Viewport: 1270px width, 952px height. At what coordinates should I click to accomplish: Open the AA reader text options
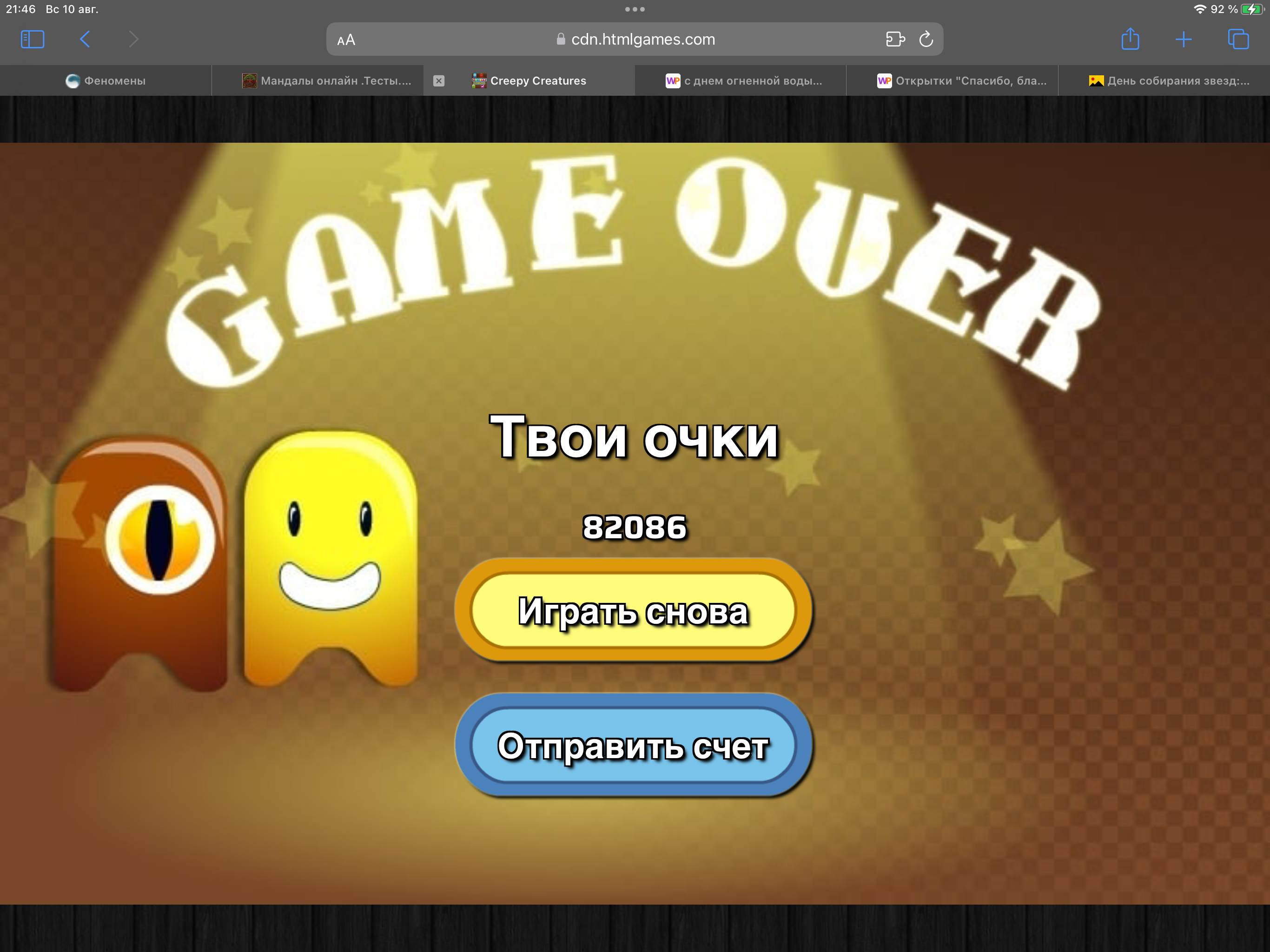click(x=346, y=40)
